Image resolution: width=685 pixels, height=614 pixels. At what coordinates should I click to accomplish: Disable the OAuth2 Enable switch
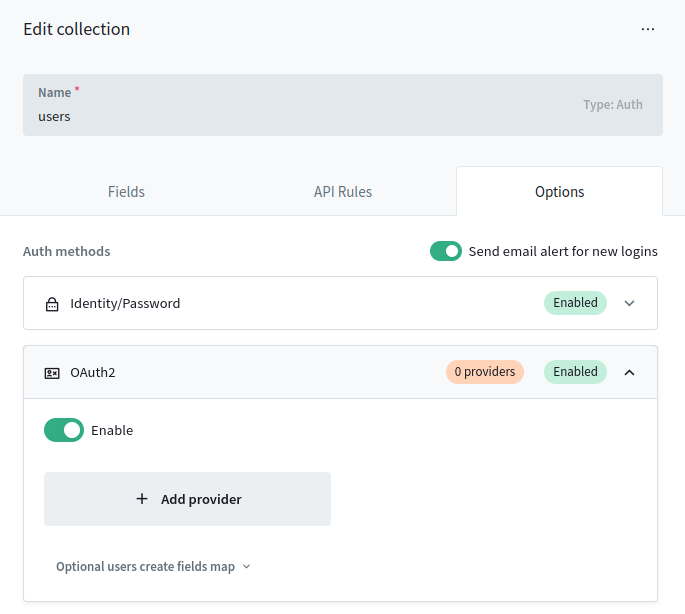pos(64,430)
